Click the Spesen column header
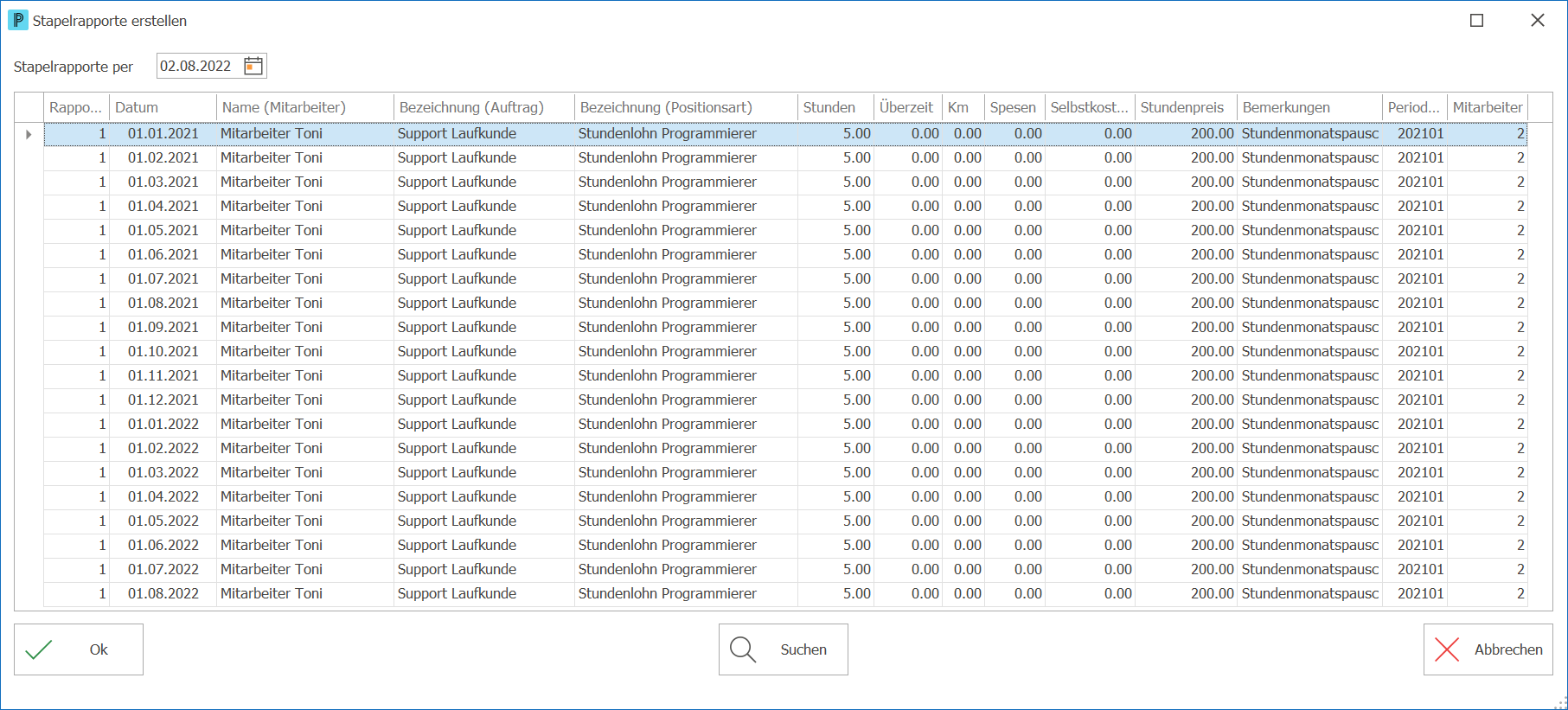1568x710 pixels. point(1014,107)
